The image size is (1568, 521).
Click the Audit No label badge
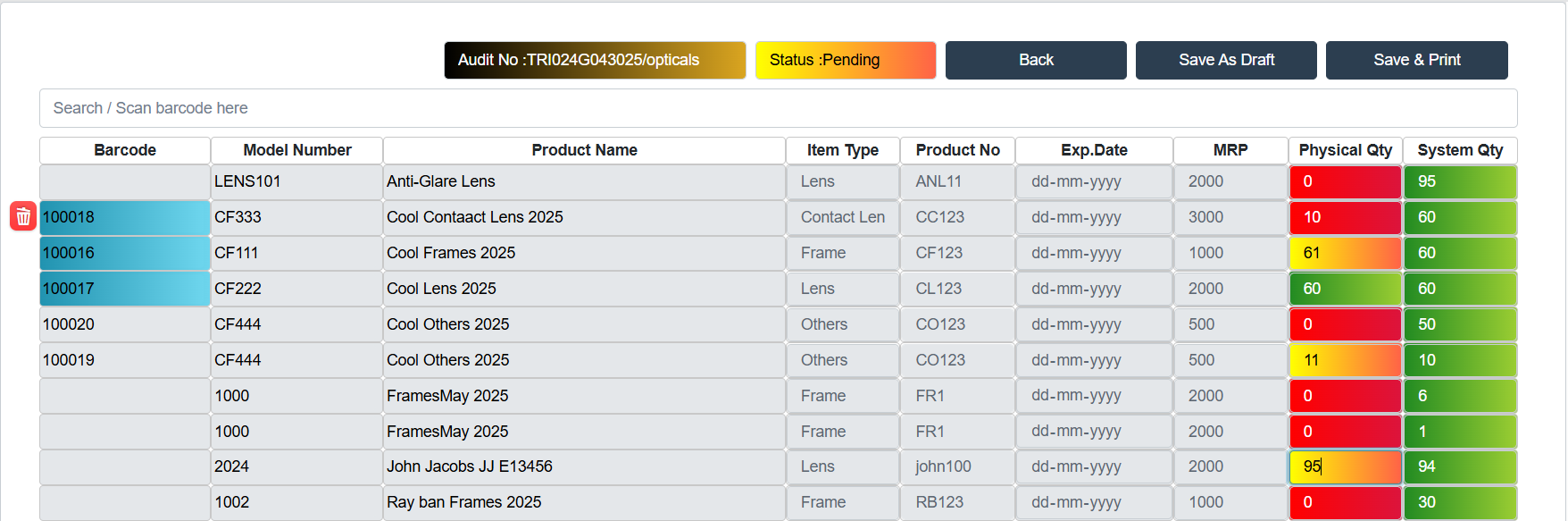pyautogui.click(x=595, y=60)
